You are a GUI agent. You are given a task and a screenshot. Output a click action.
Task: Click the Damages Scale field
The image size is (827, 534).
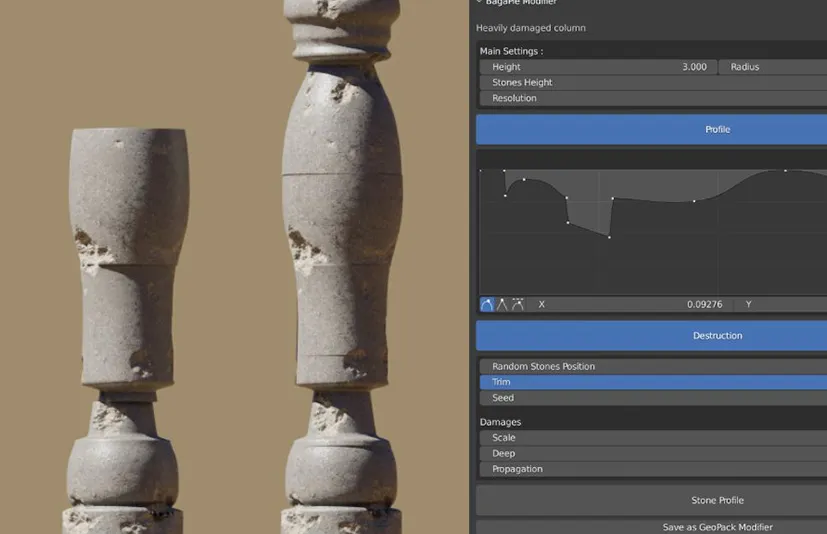[651, 438]
